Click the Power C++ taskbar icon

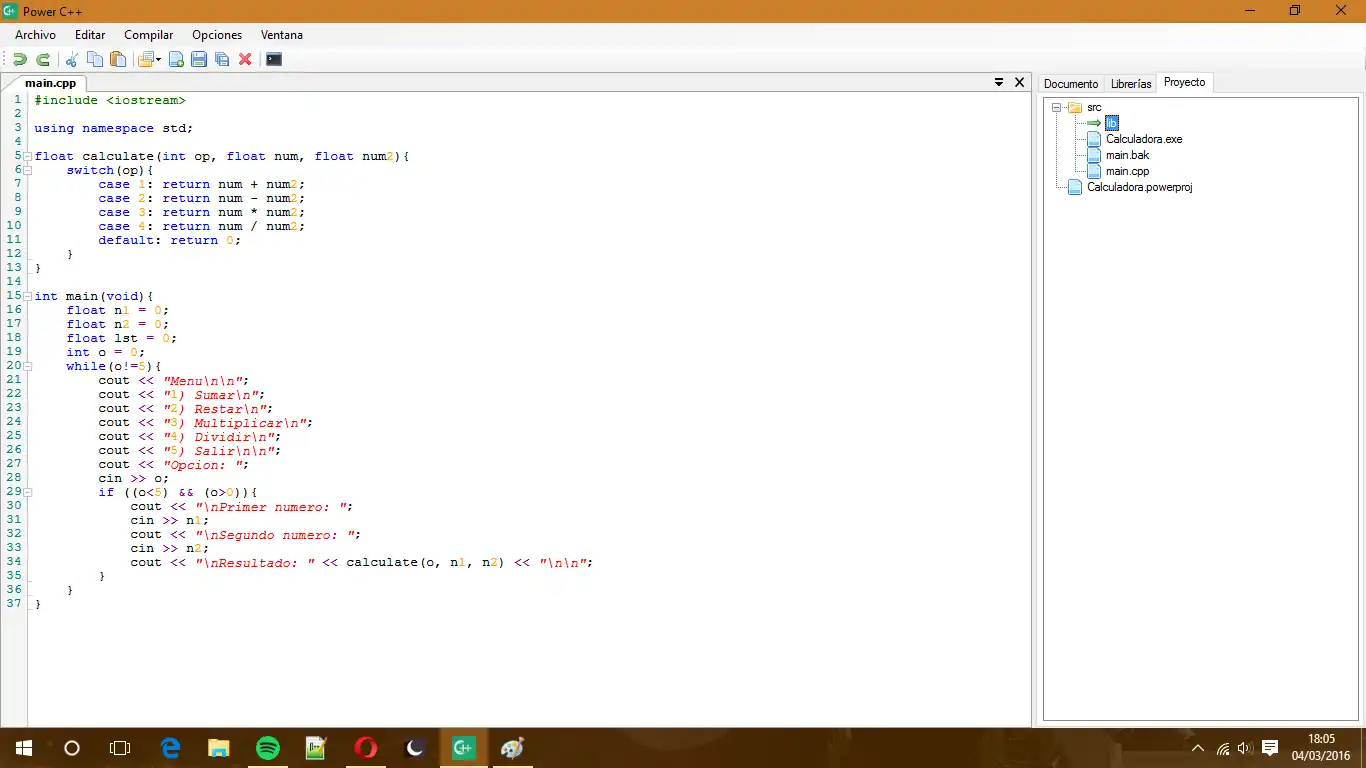coord(463,748)
